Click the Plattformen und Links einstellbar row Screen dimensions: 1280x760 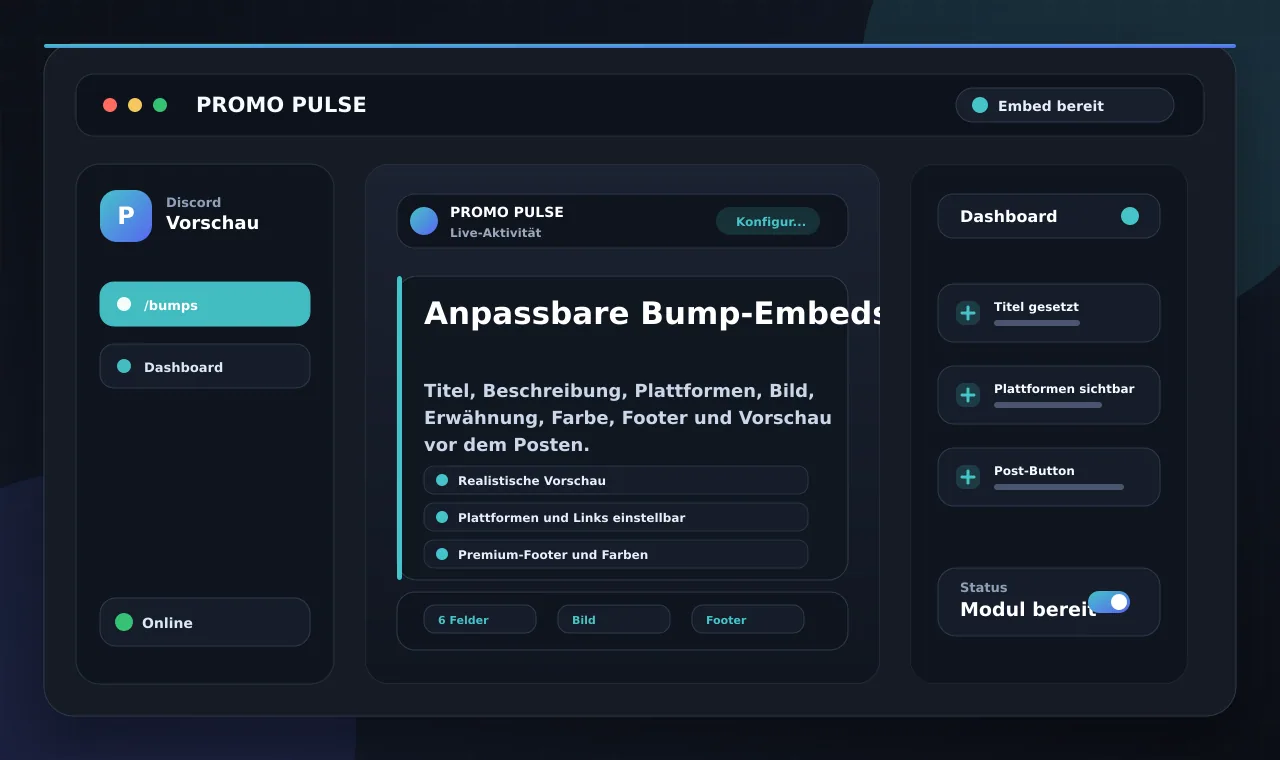616,517
